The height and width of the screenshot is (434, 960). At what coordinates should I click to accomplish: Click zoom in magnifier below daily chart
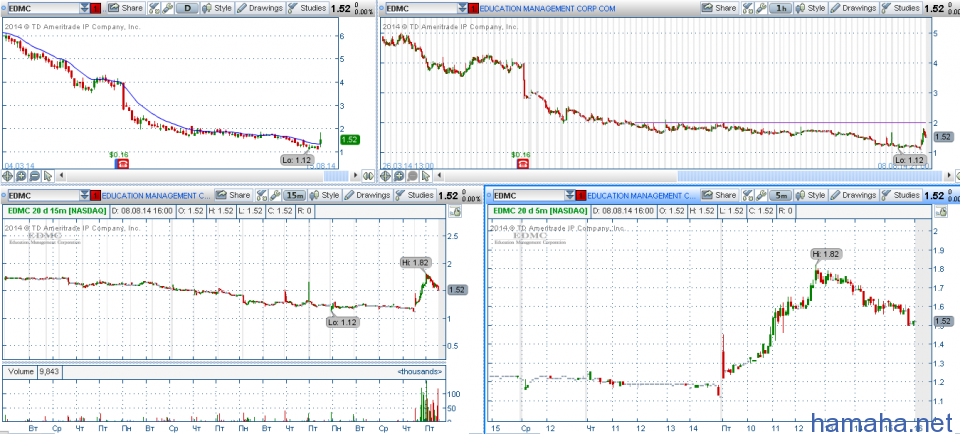coord(21,176)
